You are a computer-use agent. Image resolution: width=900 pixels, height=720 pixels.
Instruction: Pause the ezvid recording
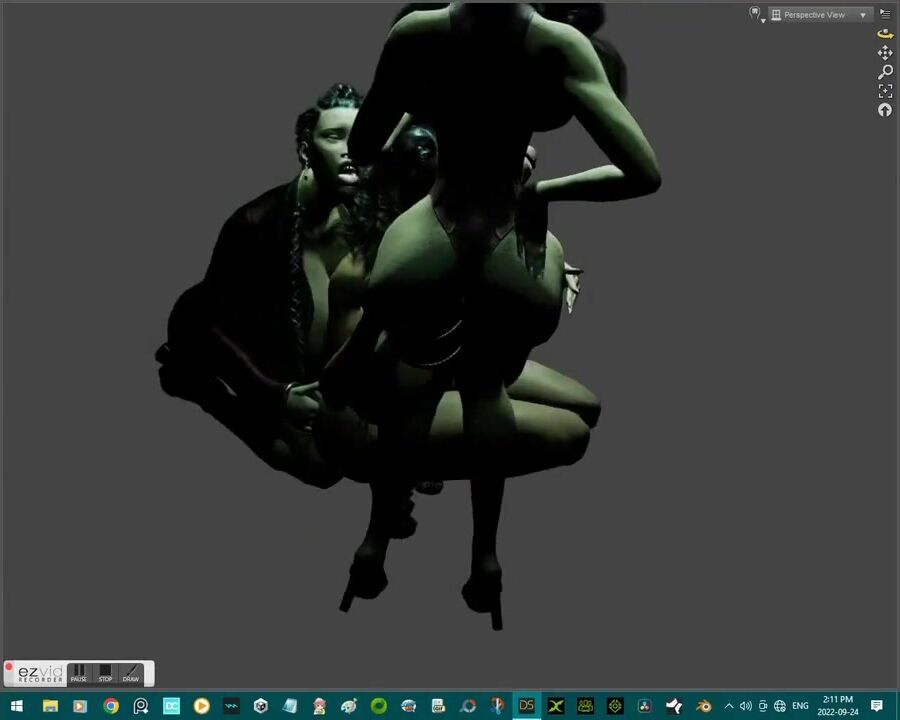[79, 673]
